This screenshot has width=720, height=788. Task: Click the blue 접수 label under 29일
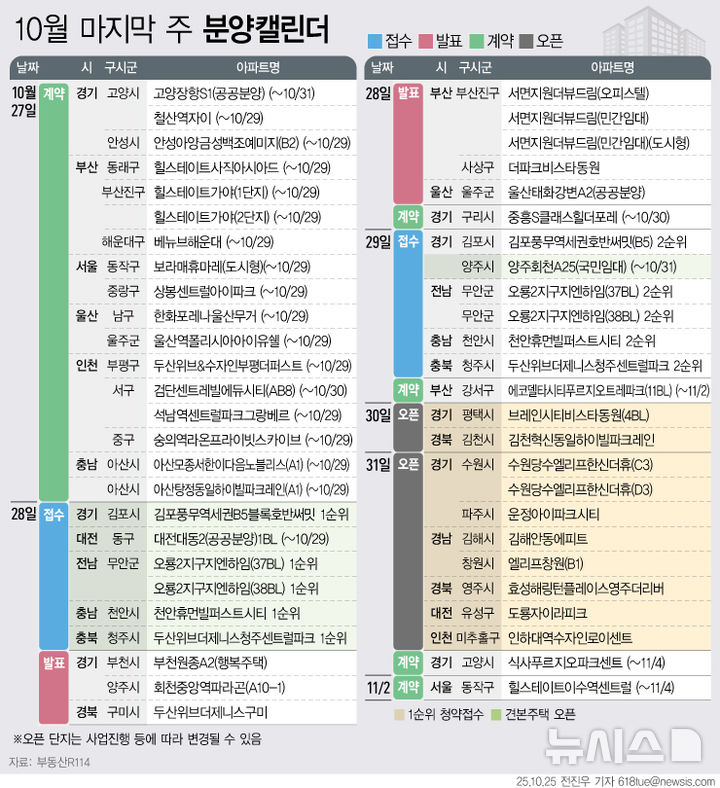[408, 240]
